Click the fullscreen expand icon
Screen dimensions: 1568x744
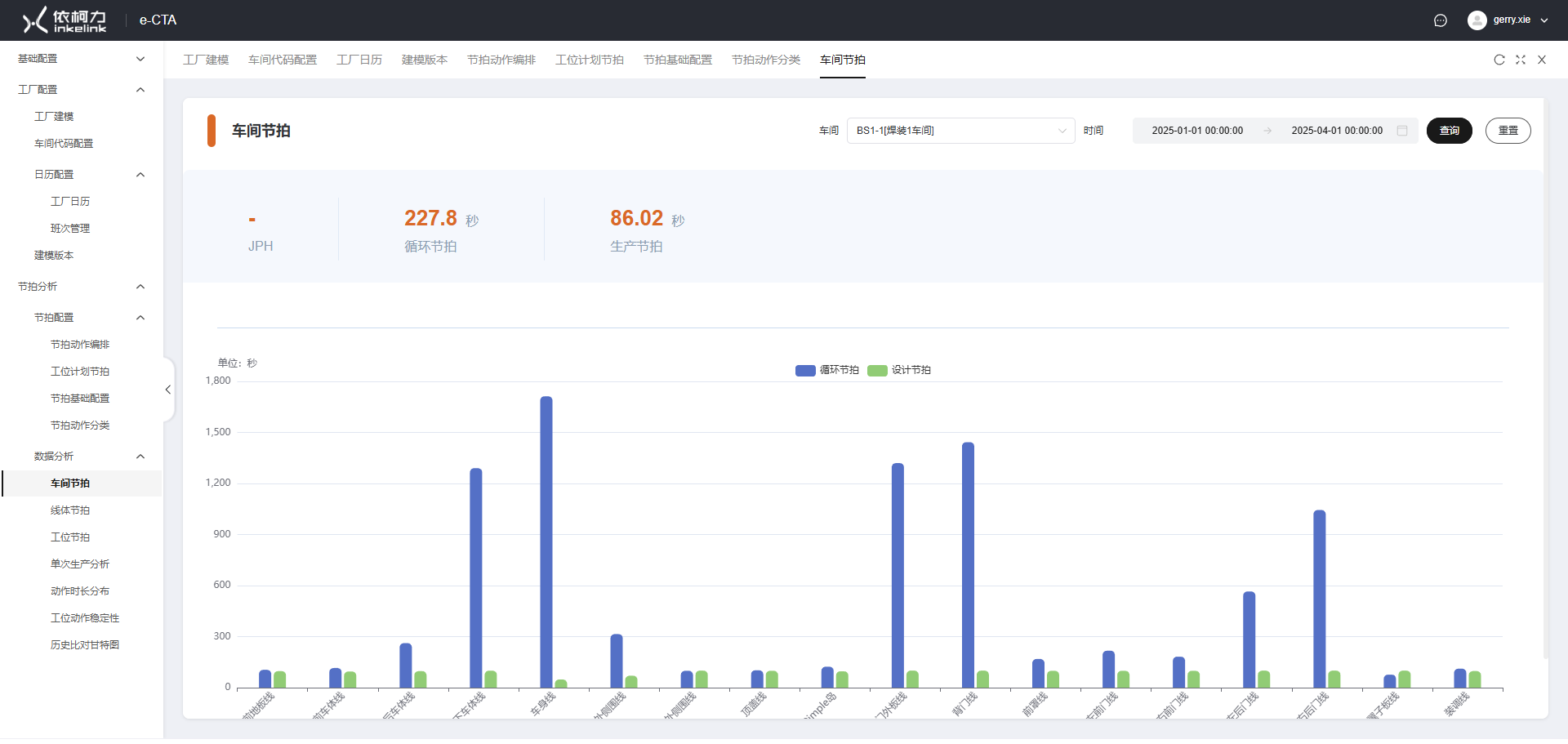pos(1520,60)
